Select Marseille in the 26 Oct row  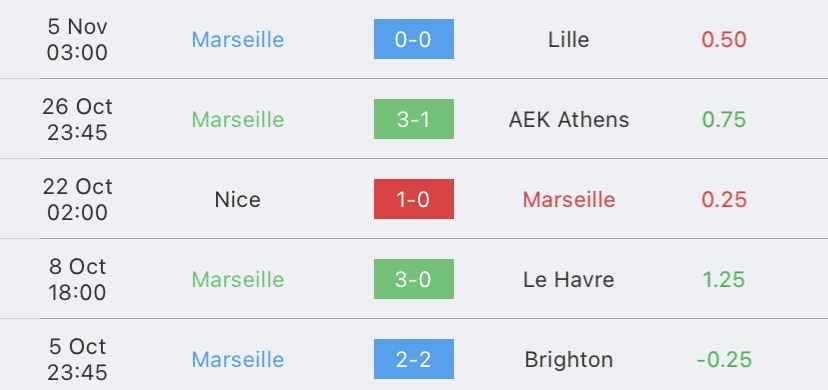[x=238, y=120]
